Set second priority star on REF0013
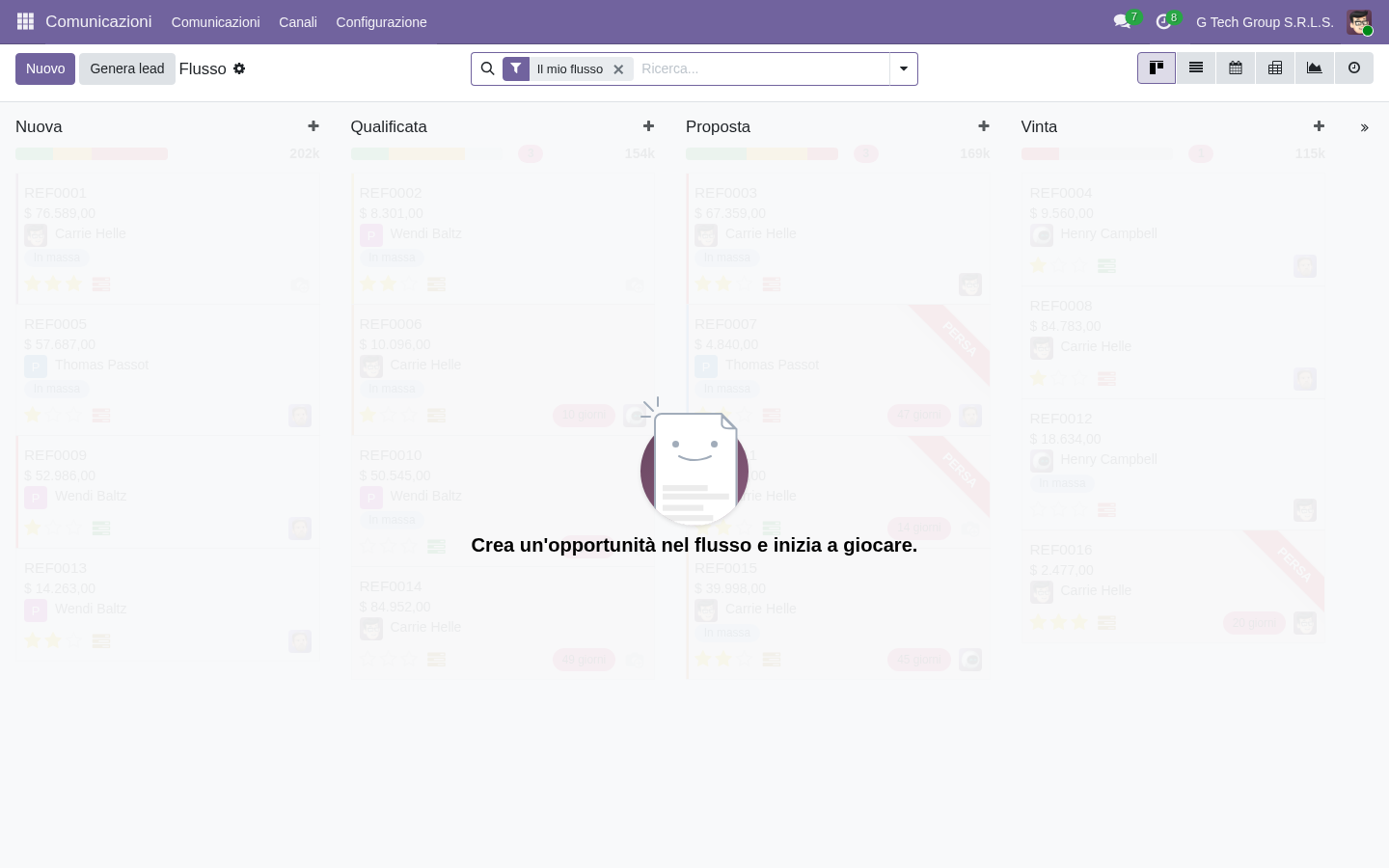 click(x=53, y=640)
